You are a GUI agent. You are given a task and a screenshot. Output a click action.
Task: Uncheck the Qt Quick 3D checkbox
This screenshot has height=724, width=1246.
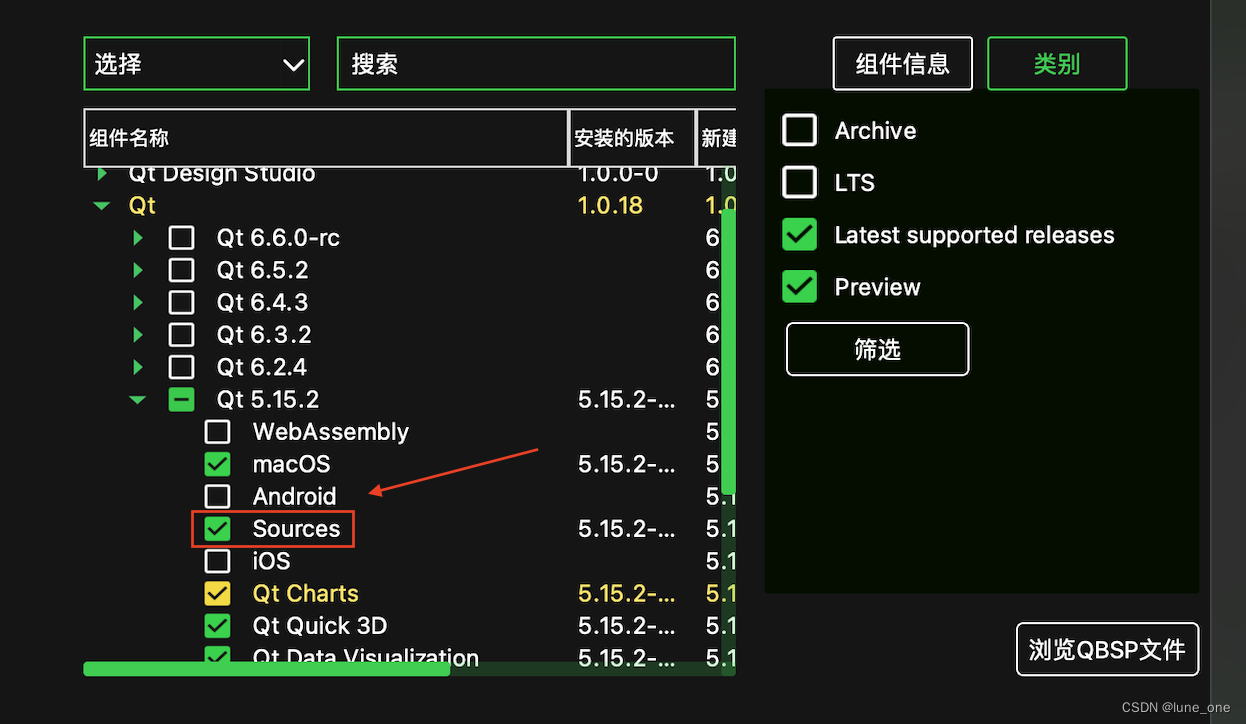click(217, 626)
